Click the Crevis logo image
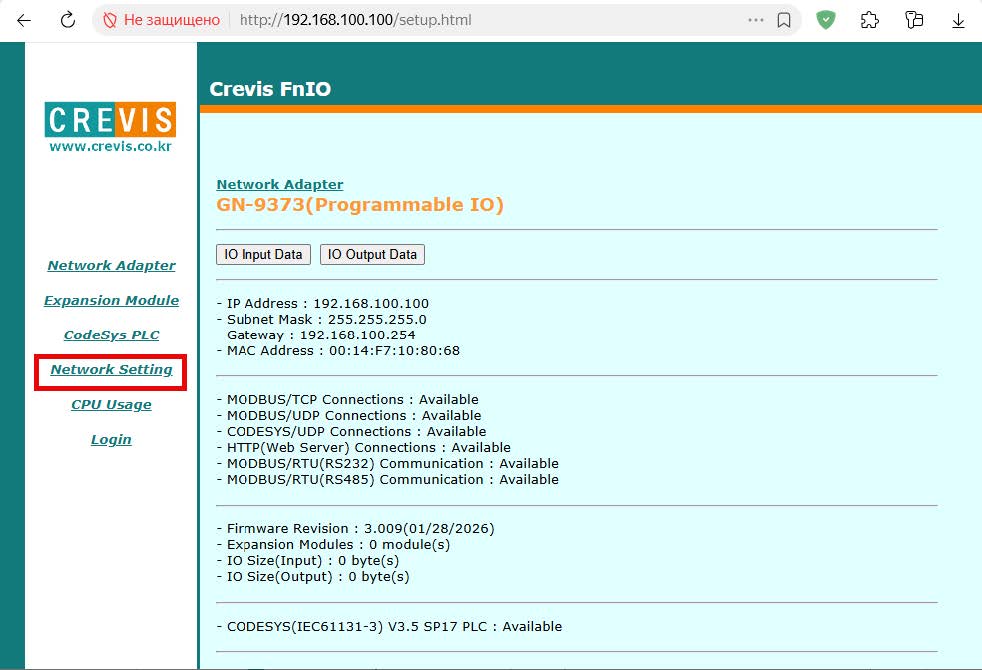 [x=110, y=119]
